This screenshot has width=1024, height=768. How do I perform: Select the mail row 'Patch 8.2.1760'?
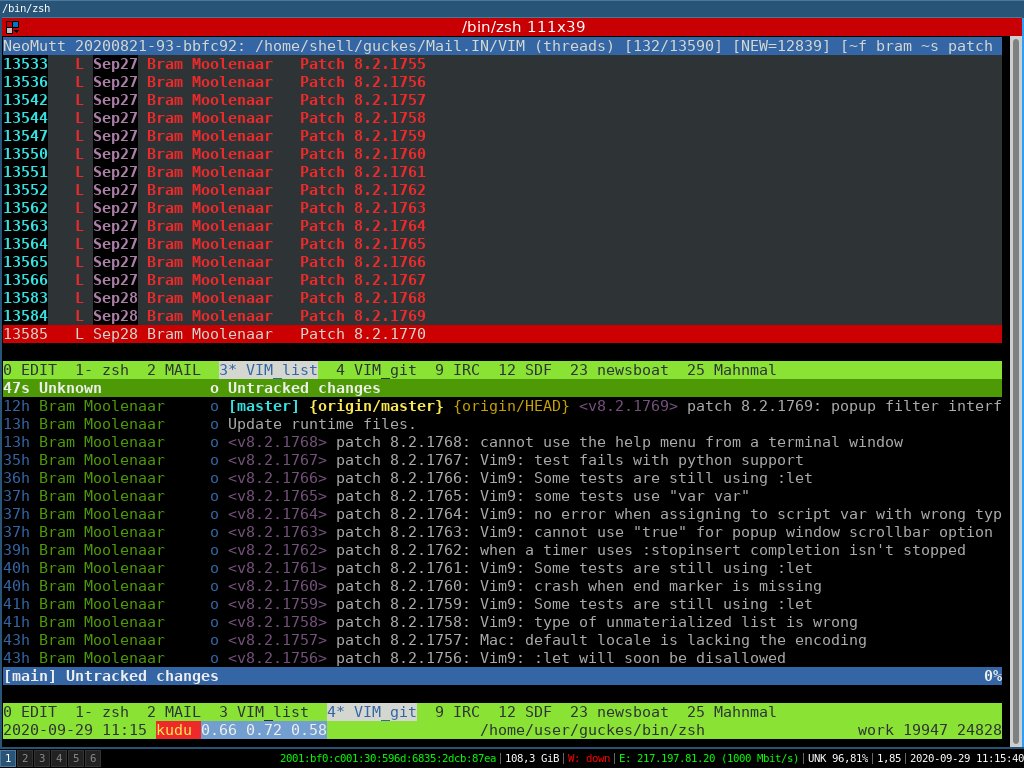coord(502,154)
